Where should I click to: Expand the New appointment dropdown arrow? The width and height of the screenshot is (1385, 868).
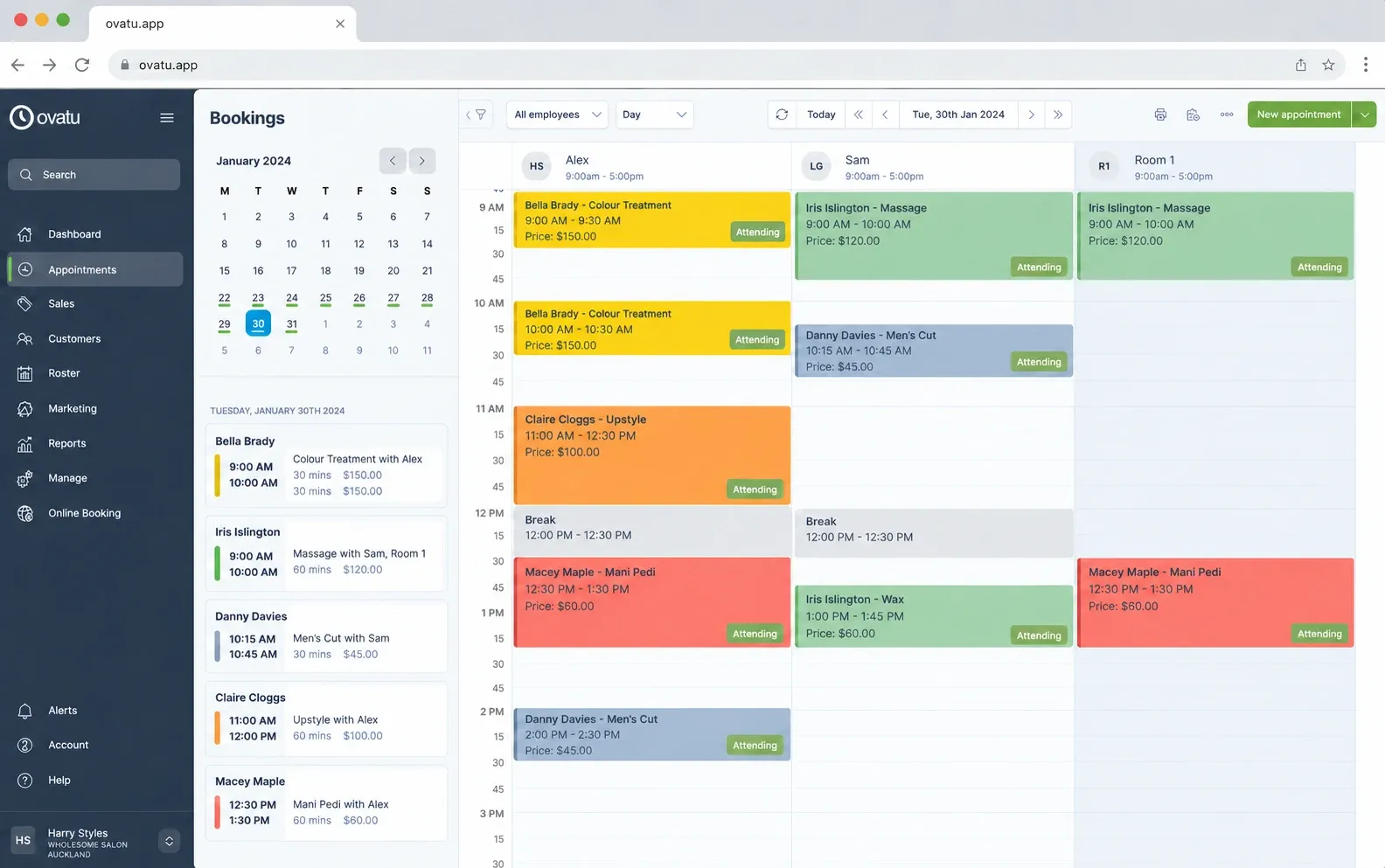pyautogui.click(x=1364, y=115)
